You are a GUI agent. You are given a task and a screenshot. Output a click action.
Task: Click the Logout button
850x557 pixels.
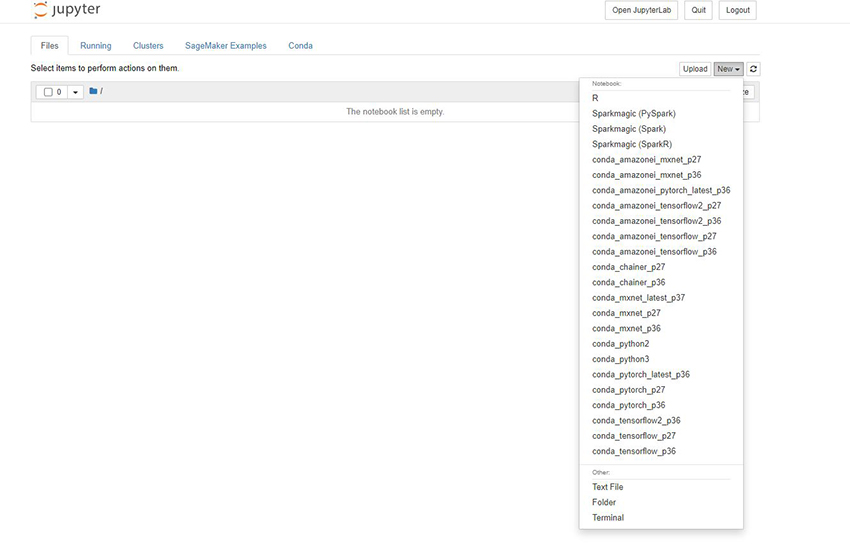pyautogui.click(x=738, y=10)
